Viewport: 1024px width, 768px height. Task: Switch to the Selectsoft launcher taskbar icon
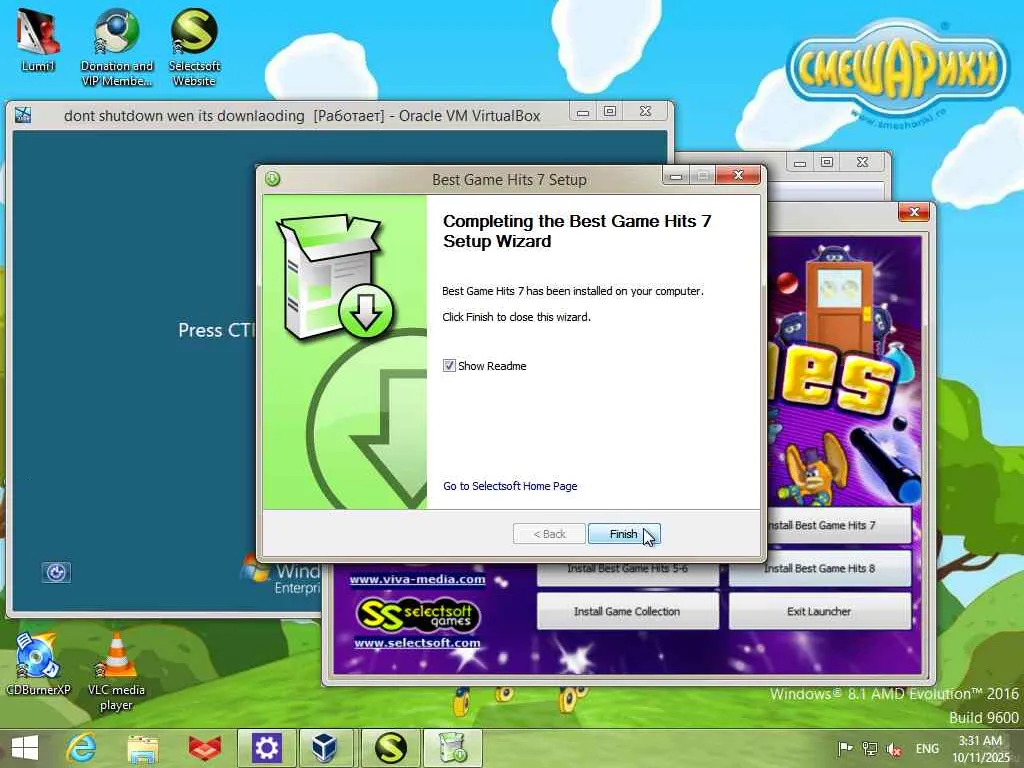click(x=391, y=748)
